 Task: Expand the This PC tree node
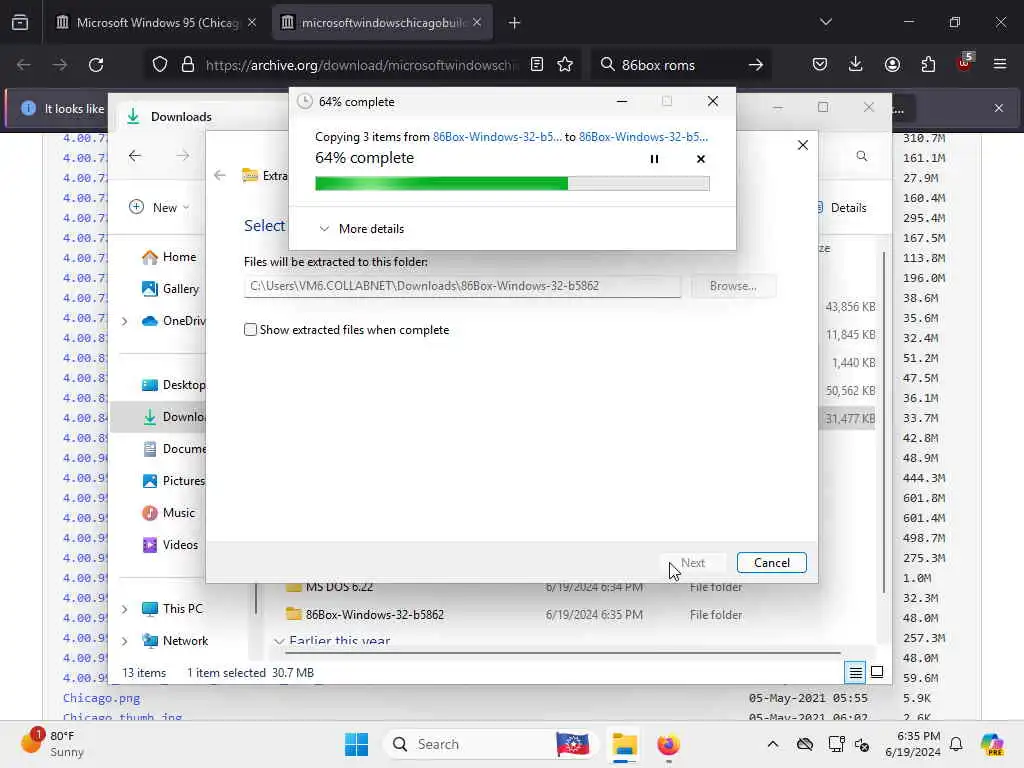click(x=125, y=609)
